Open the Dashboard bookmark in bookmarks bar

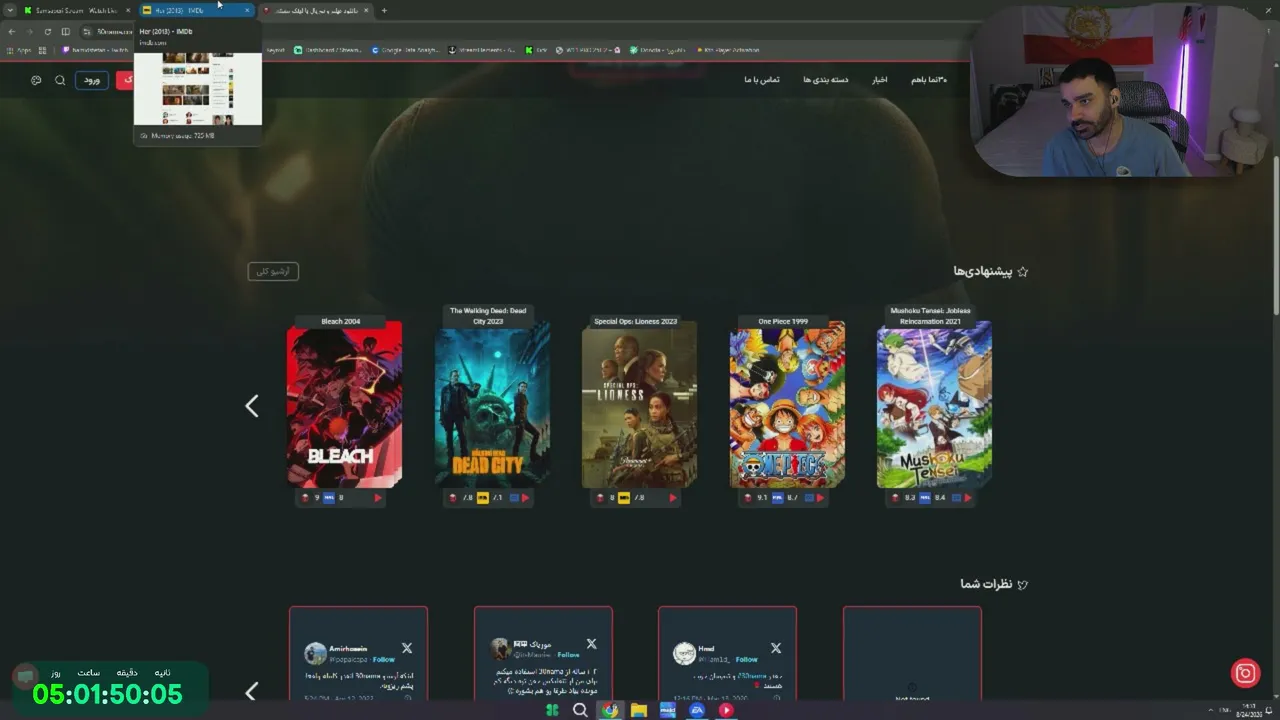(328, 50)
